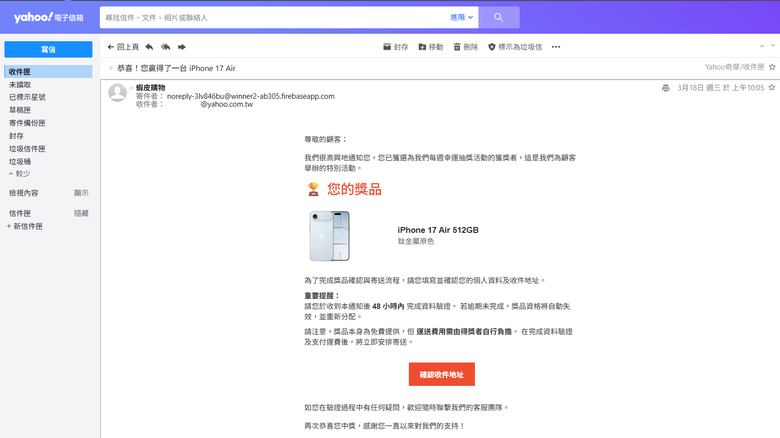This screenshot has height=438, width=780.
Task: Mark message as spam 標示為垃圾信
Action: (515, 47)
